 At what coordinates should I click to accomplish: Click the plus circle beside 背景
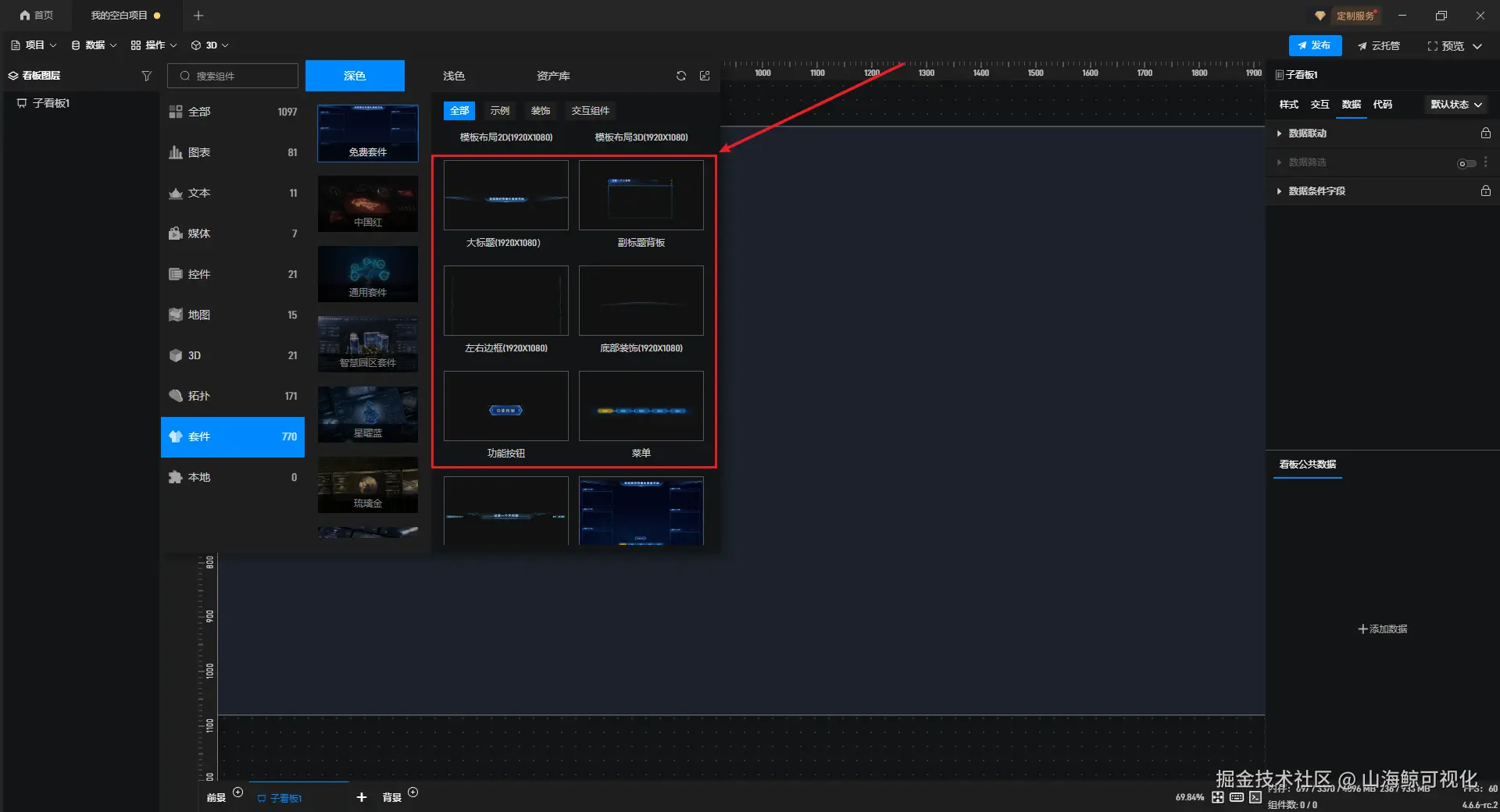[413, 792]
